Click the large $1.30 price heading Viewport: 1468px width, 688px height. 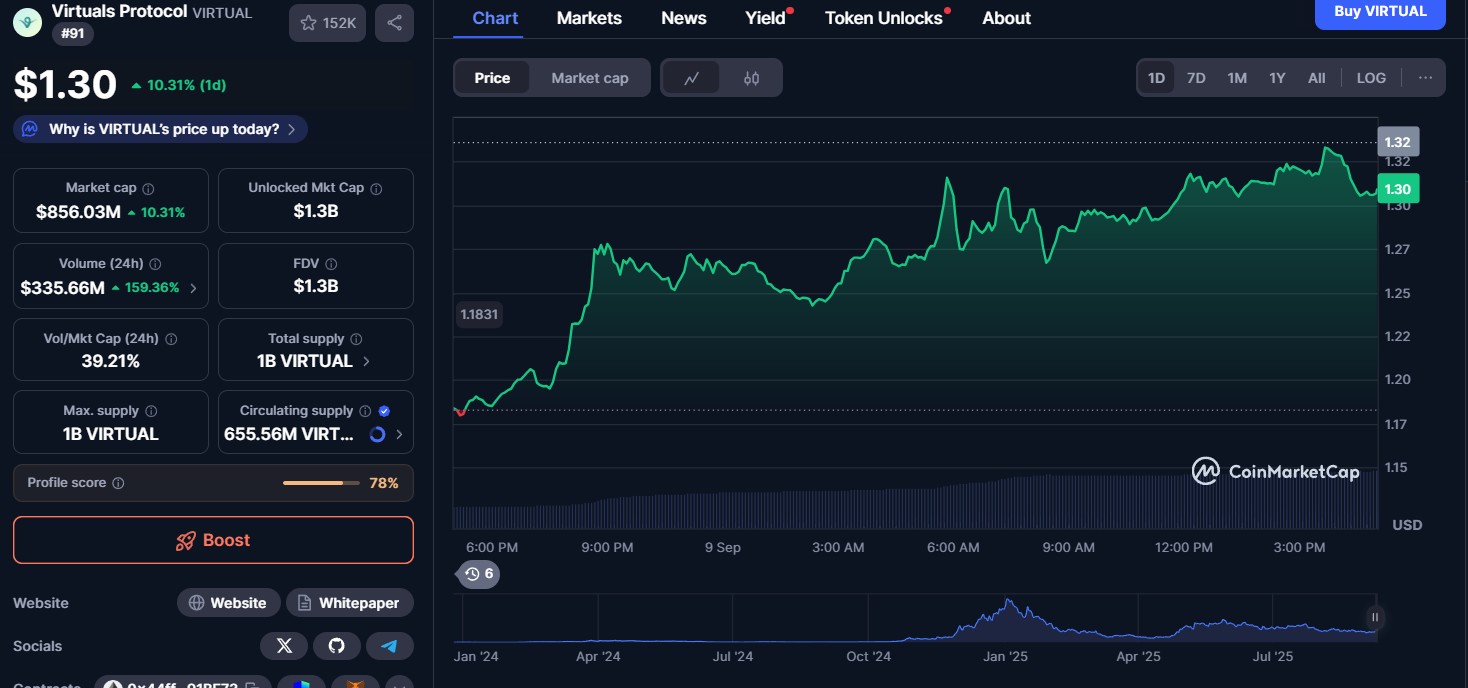coord(65,85)
